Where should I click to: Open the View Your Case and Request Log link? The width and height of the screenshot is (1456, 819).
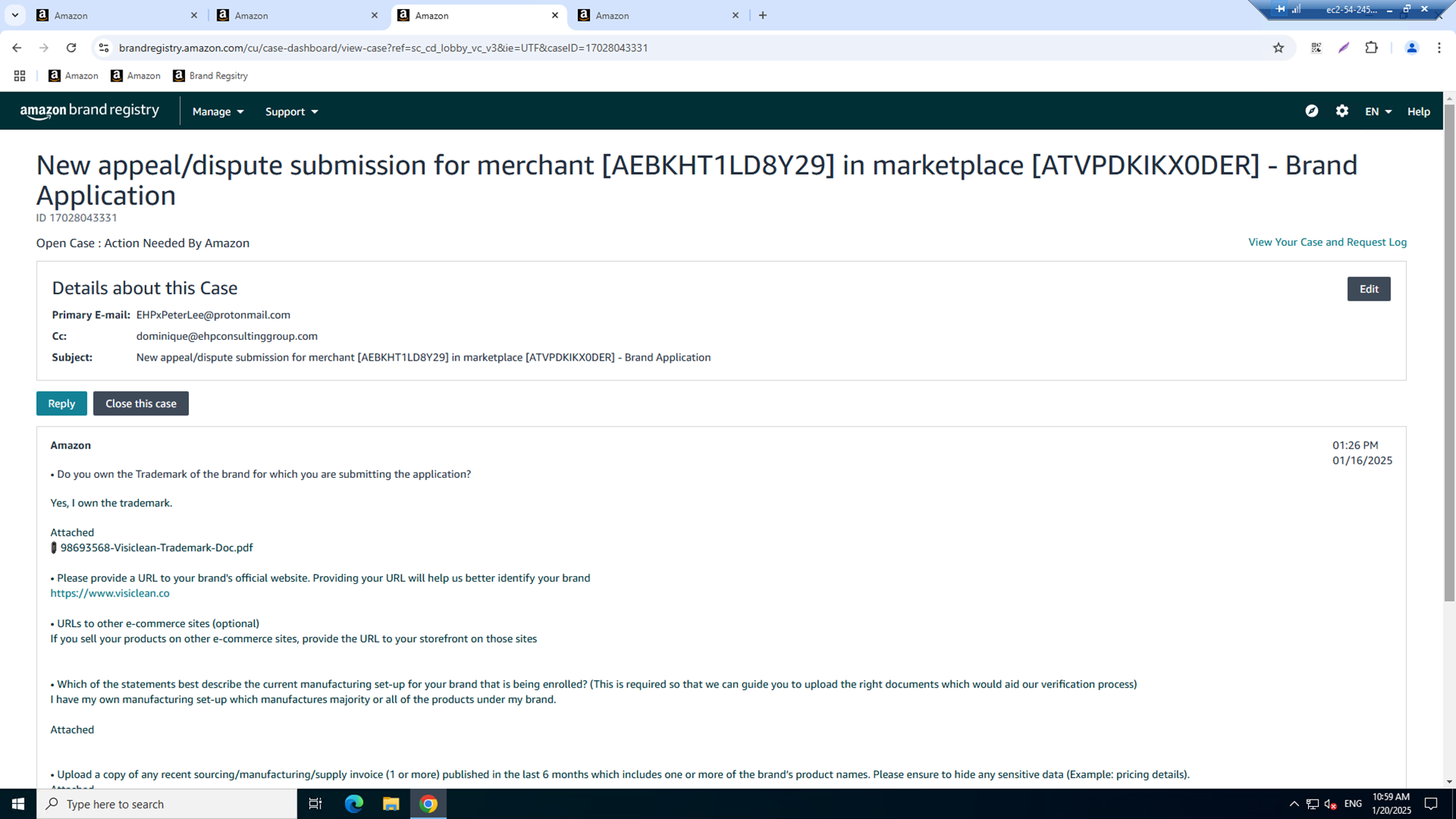[x=1327, y=242]
